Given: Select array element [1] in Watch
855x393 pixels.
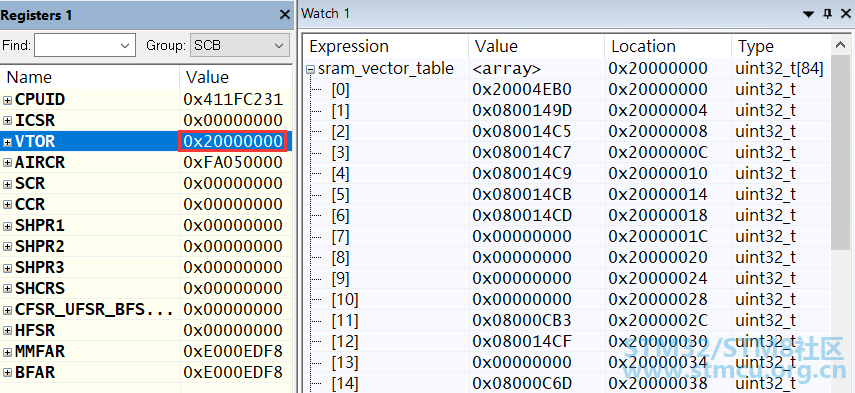Looking at the screenshot, I should 340,111.
